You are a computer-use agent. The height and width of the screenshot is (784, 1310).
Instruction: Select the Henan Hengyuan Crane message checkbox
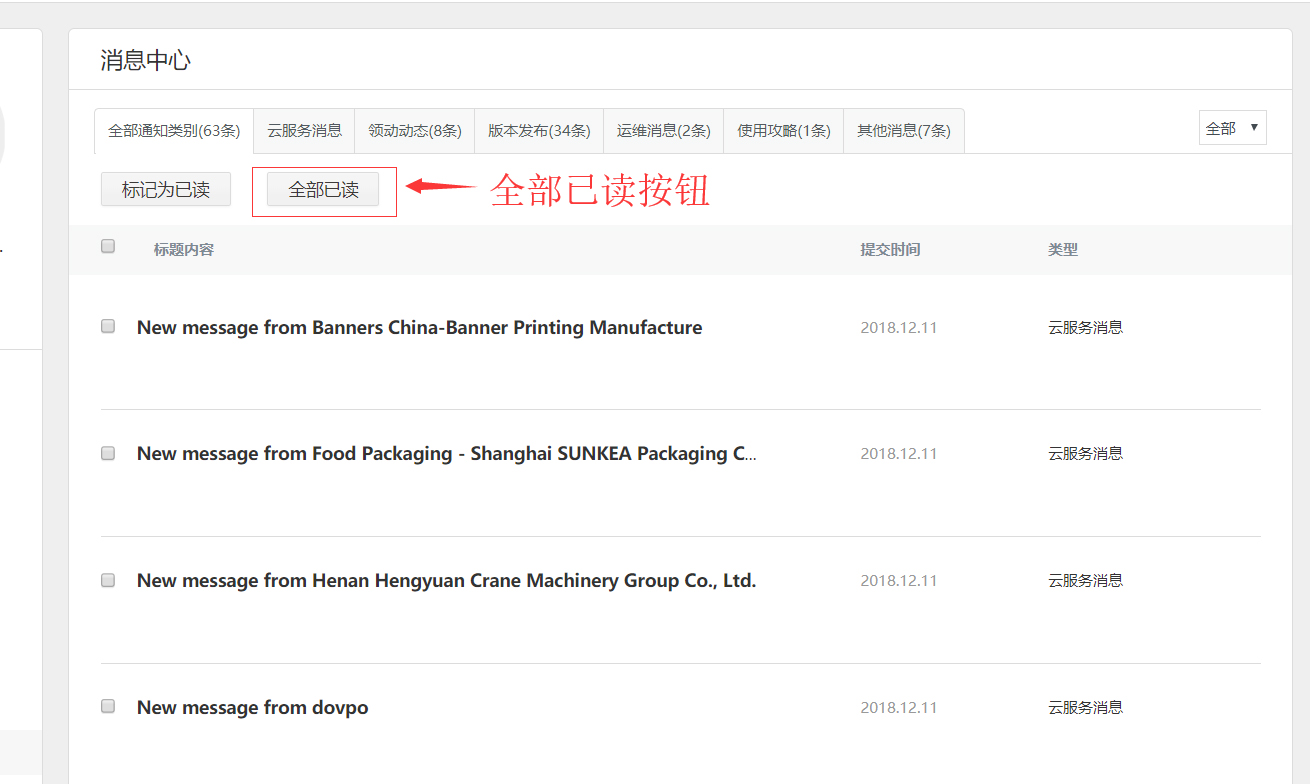tap(108, 580)
